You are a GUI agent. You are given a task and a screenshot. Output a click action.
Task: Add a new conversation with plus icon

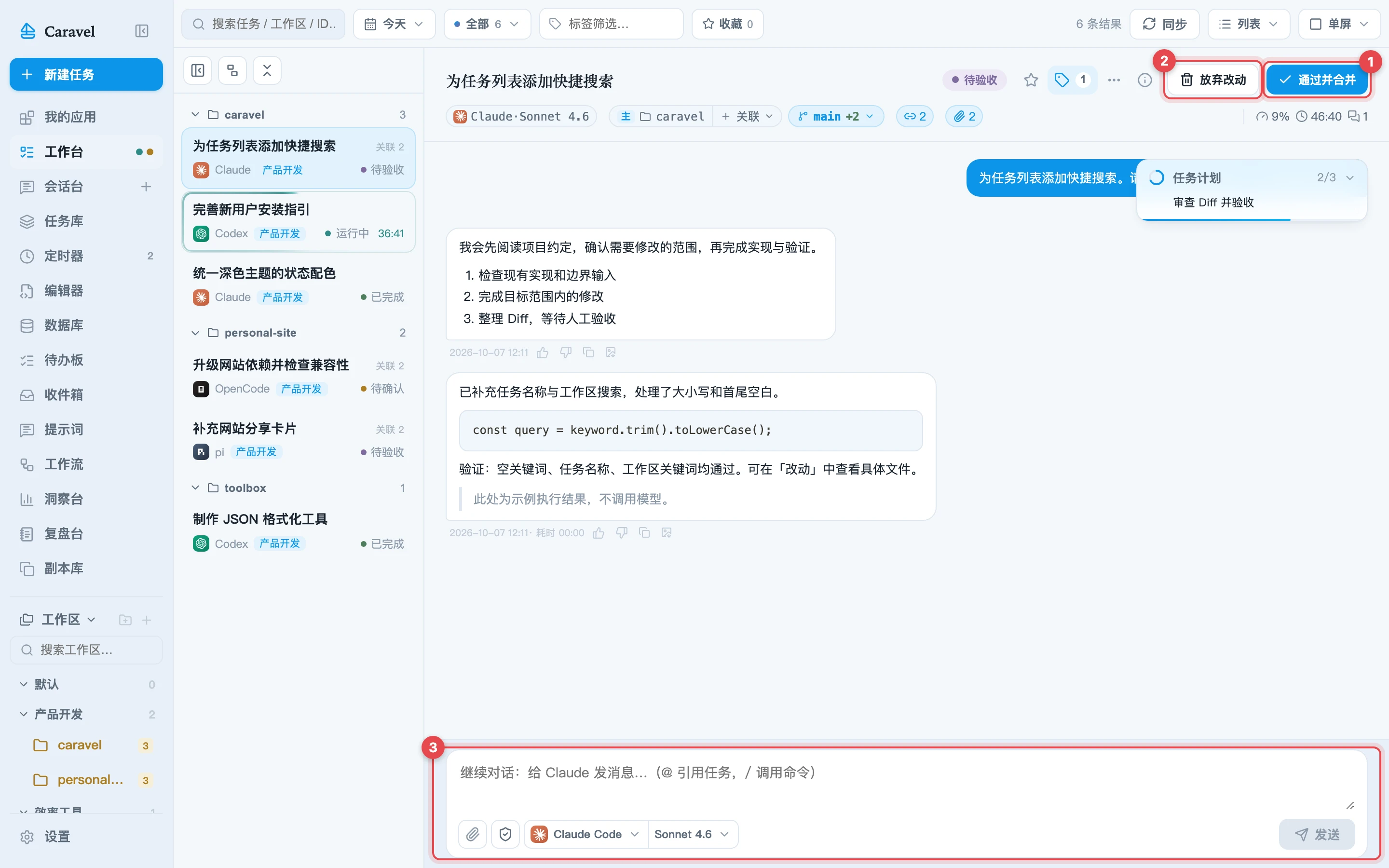click(x=146, y=187)
